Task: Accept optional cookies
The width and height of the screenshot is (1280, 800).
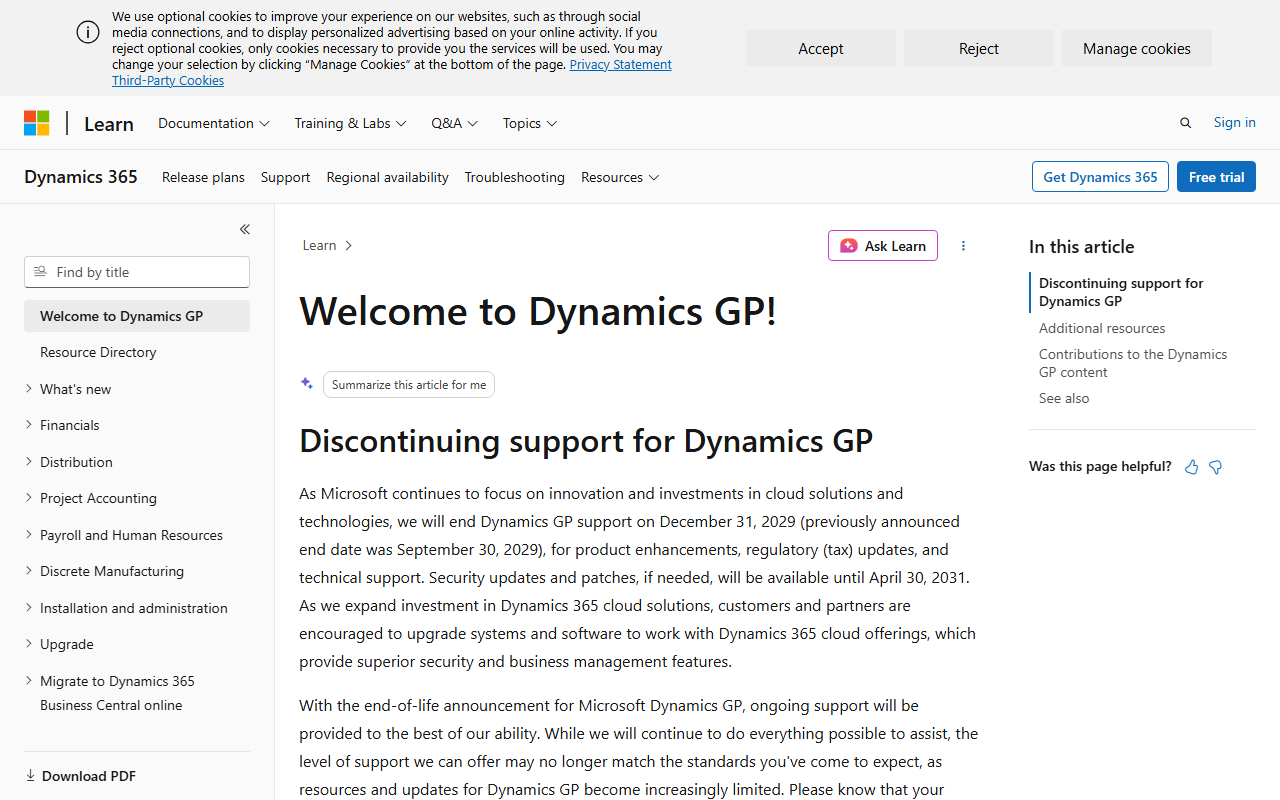Action: point(821,48)
